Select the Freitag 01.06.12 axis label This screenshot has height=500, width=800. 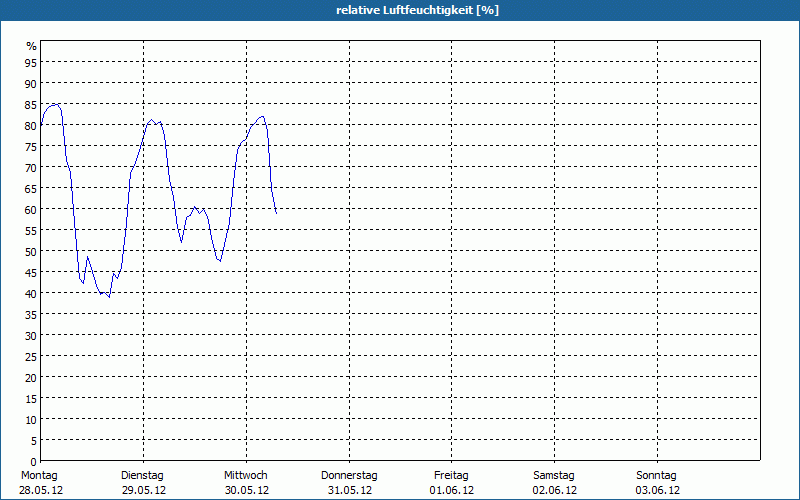(x=452, y=483)
